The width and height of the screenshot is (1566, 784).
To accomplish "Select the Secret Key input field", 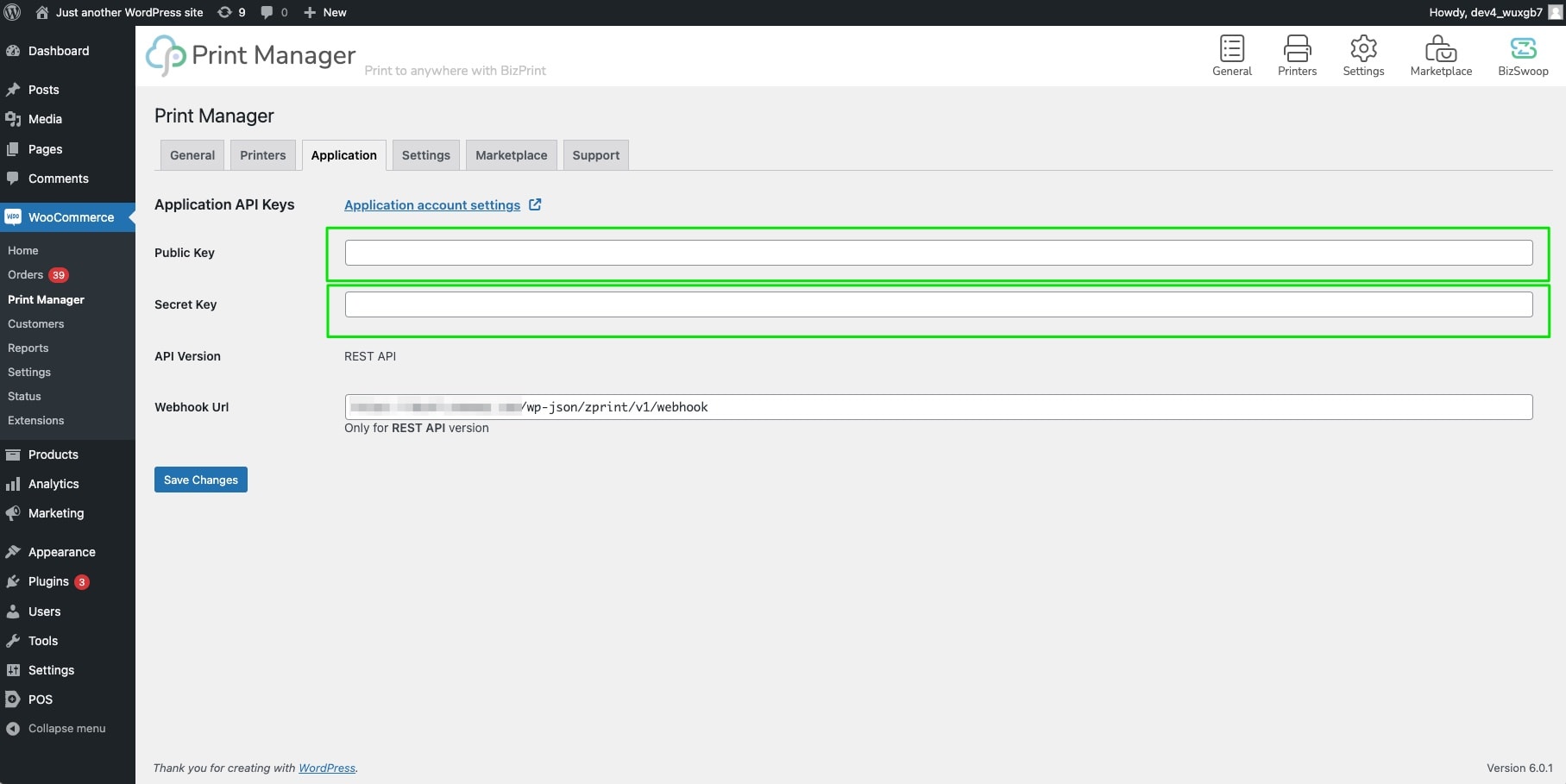I will pyautogui.click(x=937, y=304).
